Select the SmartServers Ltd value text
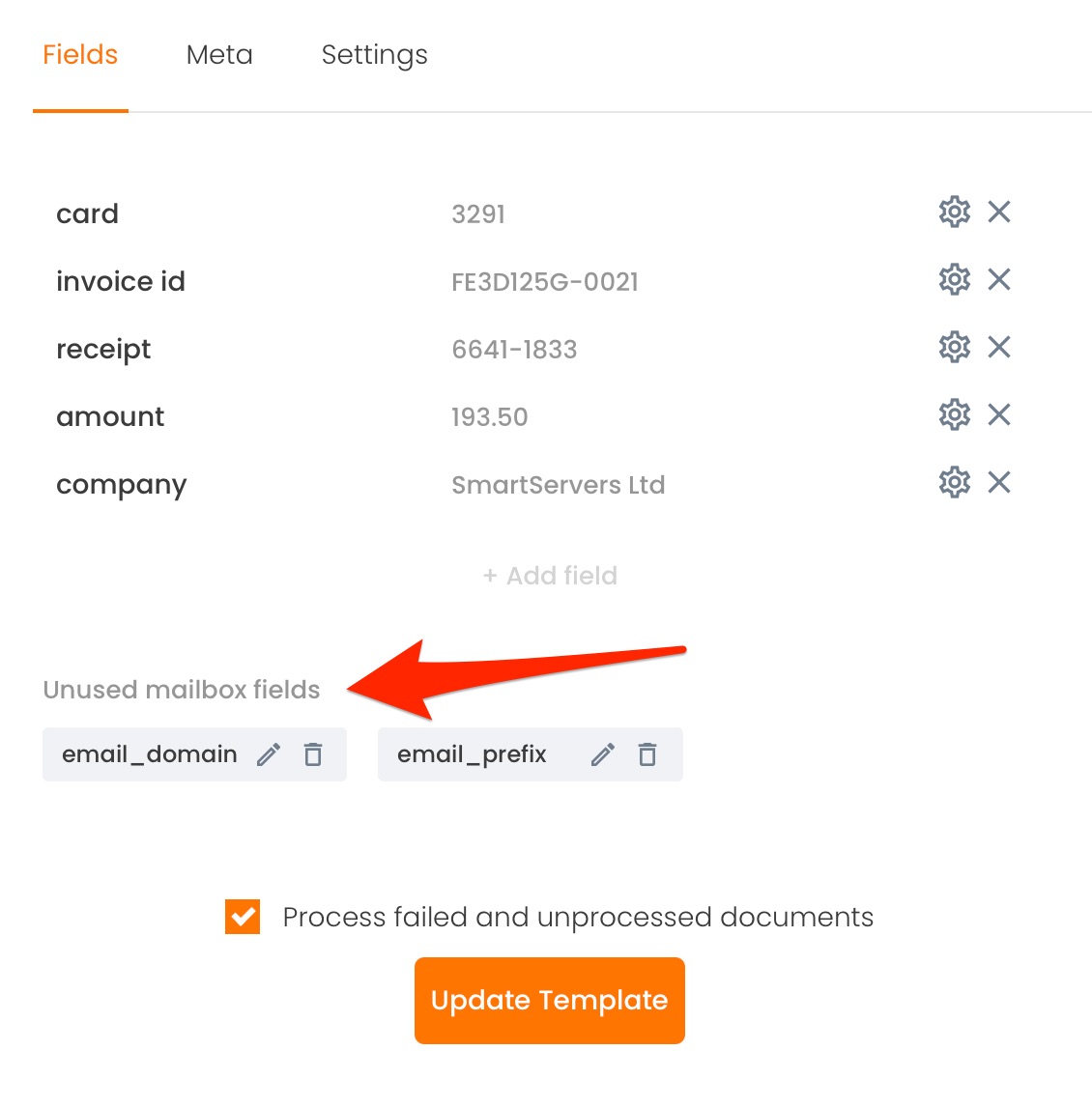Screen dimensions: 1092x1107 [x=559, y=484]
